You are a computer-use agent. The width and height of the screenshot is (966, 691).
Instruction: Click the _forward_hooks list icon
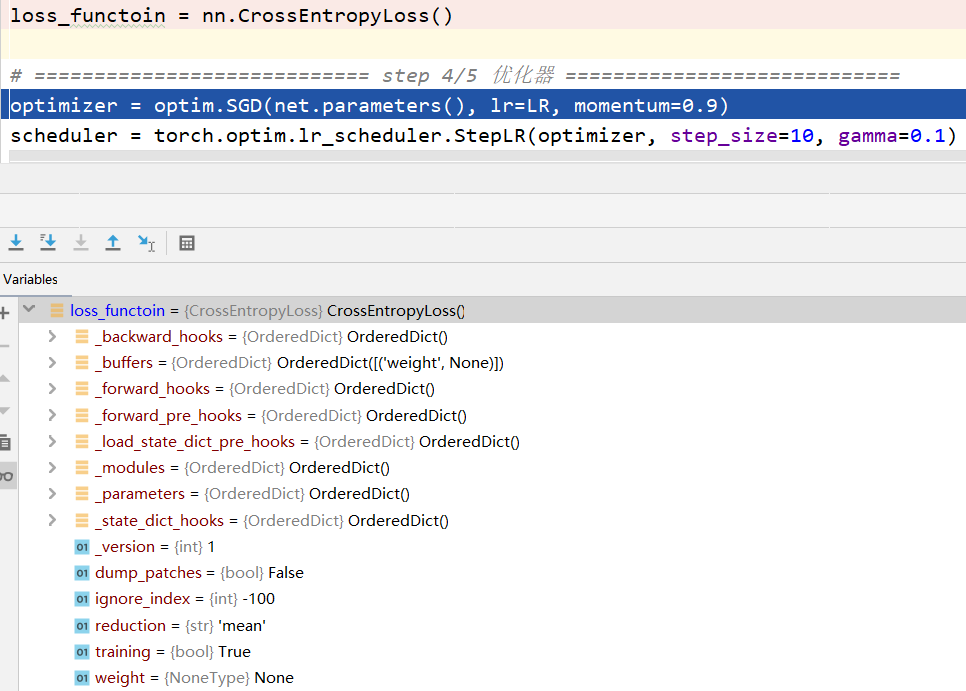(82, 389)
